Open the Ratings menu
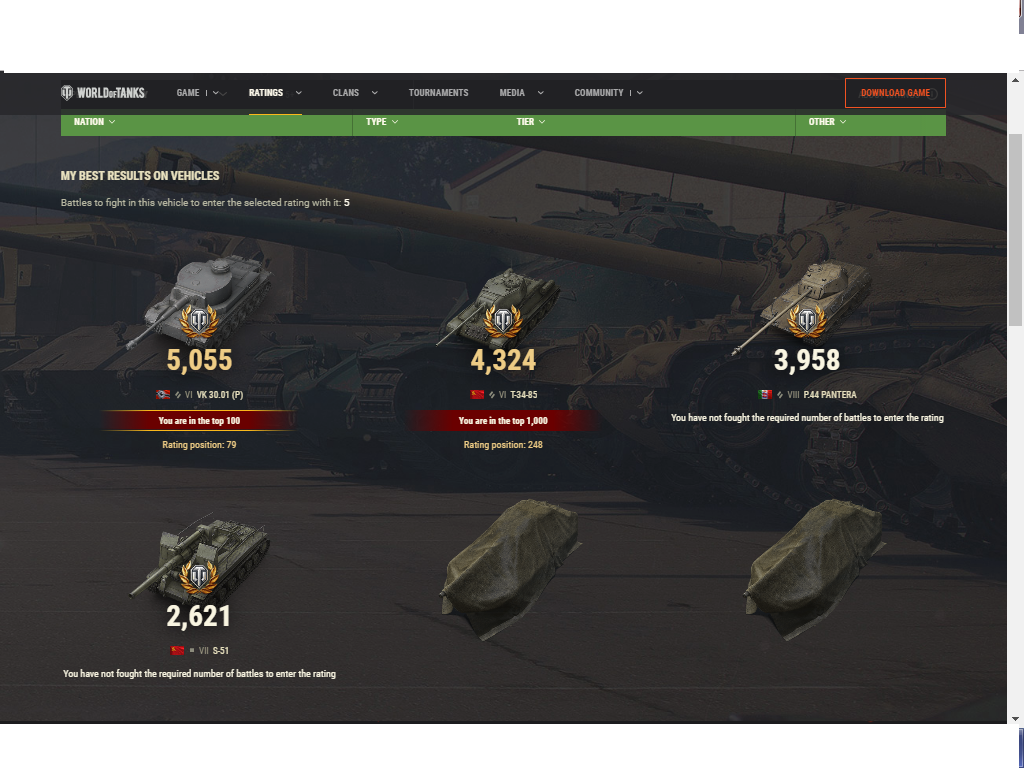The width and height of the screenshot is (1028, 772). [275, 93]
